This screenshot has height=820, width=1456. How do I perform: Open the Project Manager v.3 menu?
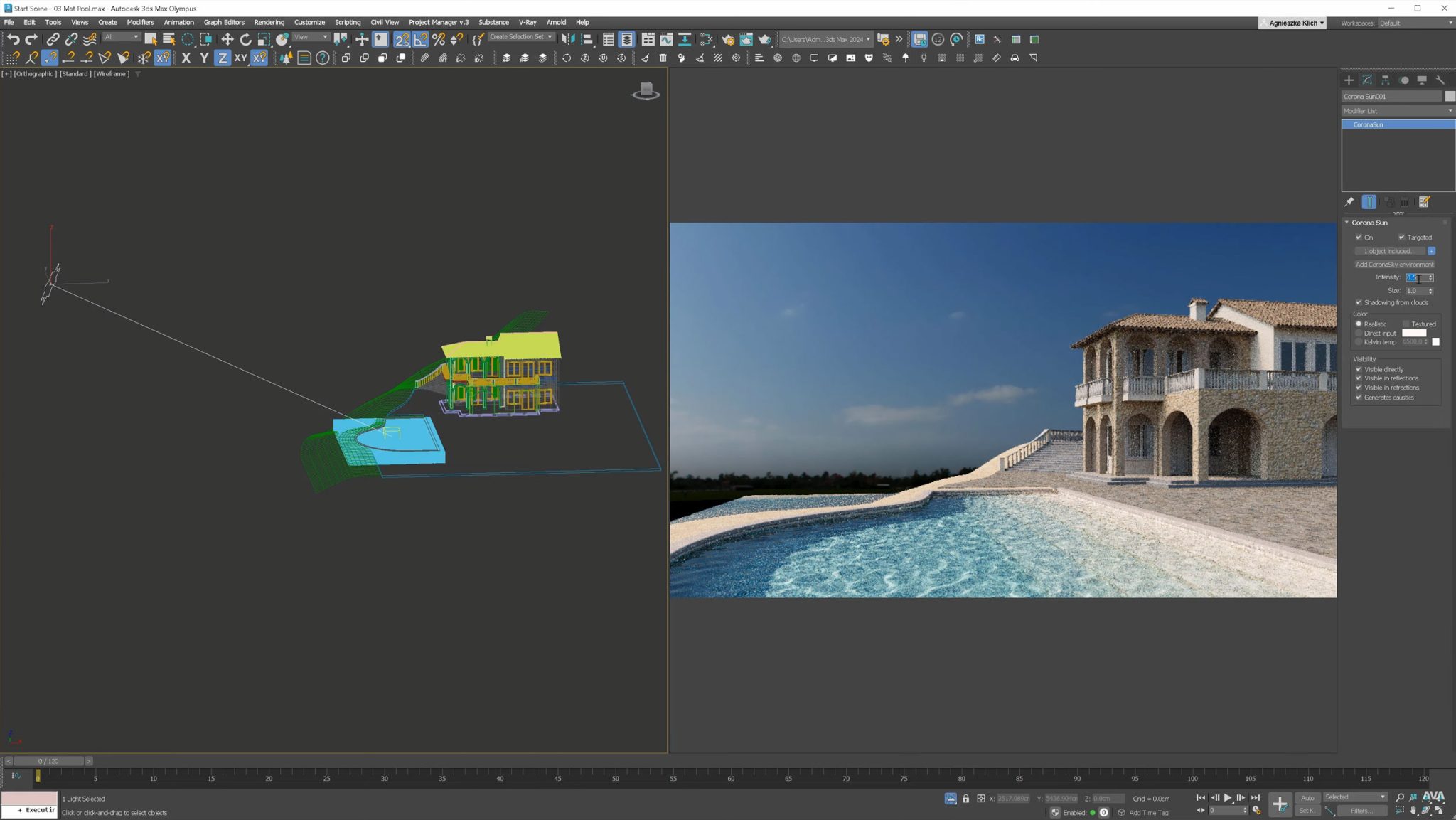(x=439, y=22)
